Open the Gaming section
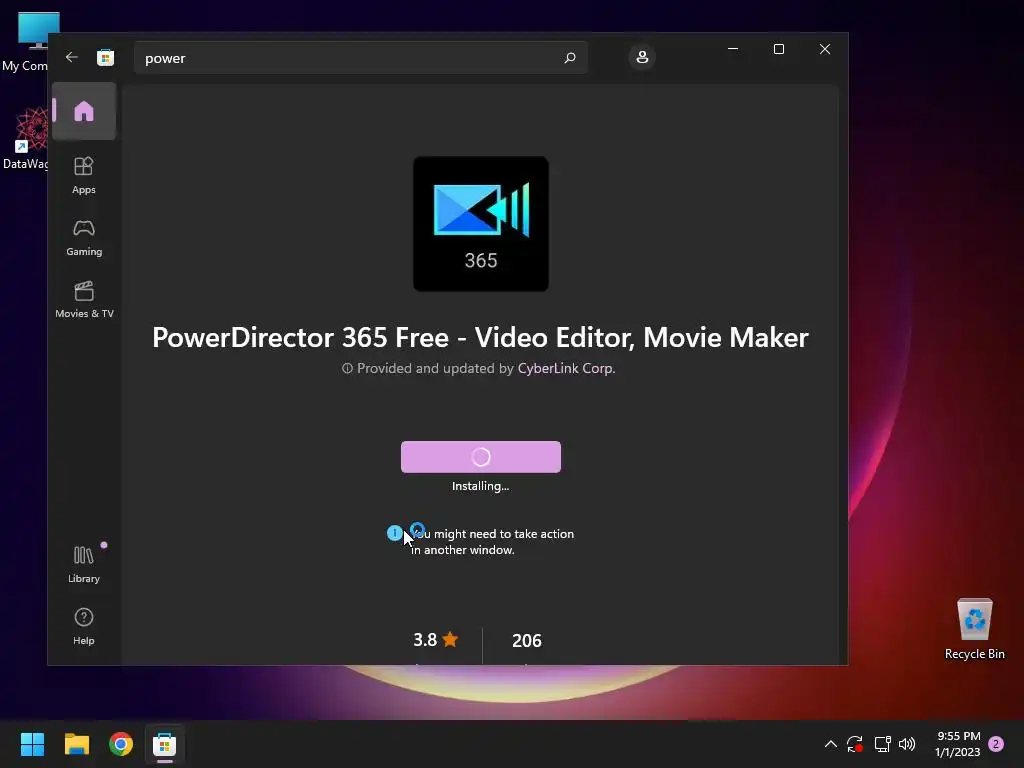This screenshot has width=1024, height=768. tap(84, 237)
